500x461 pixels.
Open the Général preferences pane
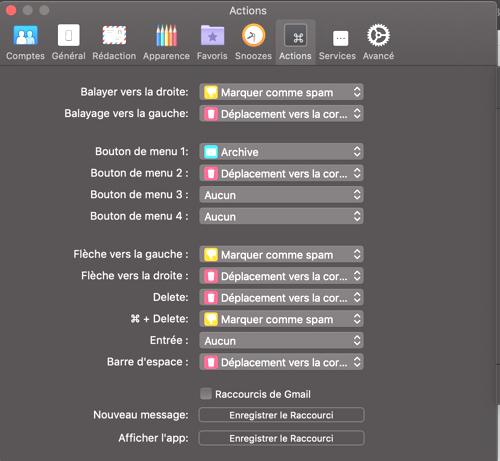[x=68, y=42]
